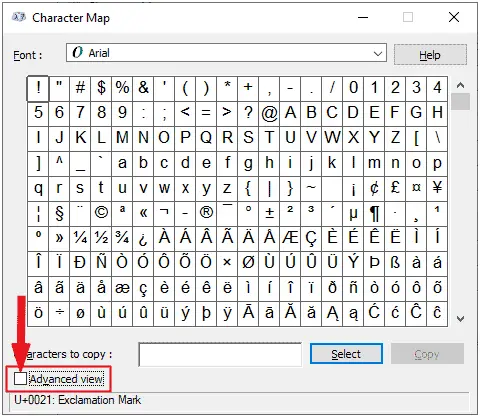This screenshot has height=417, width=480.
Task: Select the copyright symbol © in grid
Action: click(x=101, y=213)
